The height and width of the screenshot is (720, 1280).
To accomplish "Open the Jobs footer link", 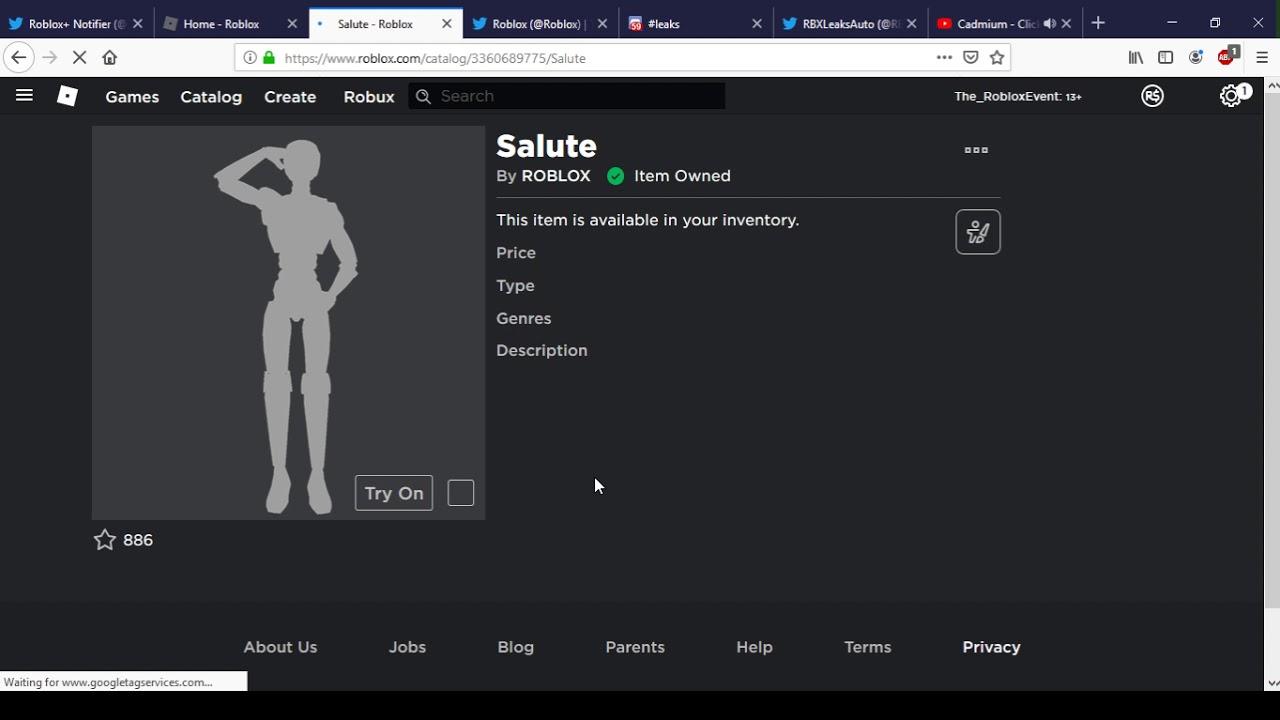I will point(407,647).
